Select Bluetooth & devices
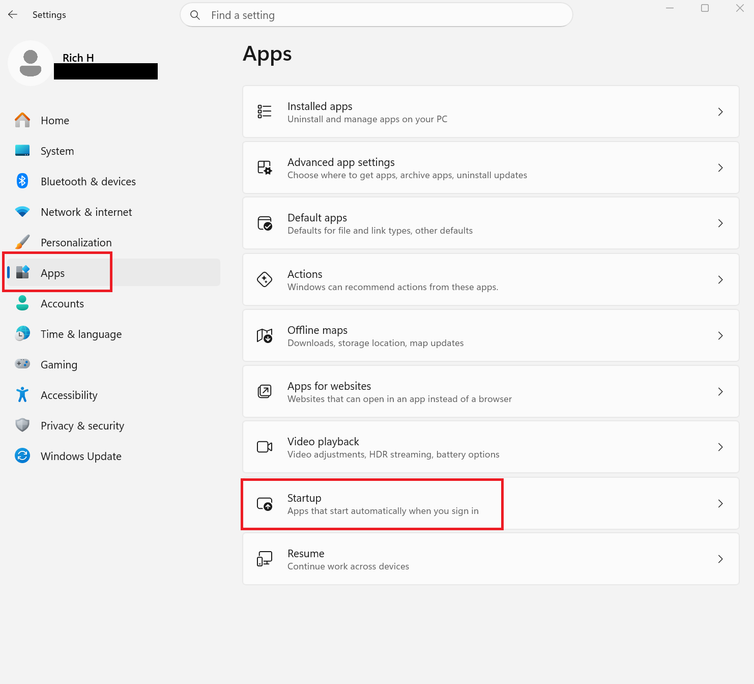This screenshot has height=684, width=754. (x=88, y=181)
